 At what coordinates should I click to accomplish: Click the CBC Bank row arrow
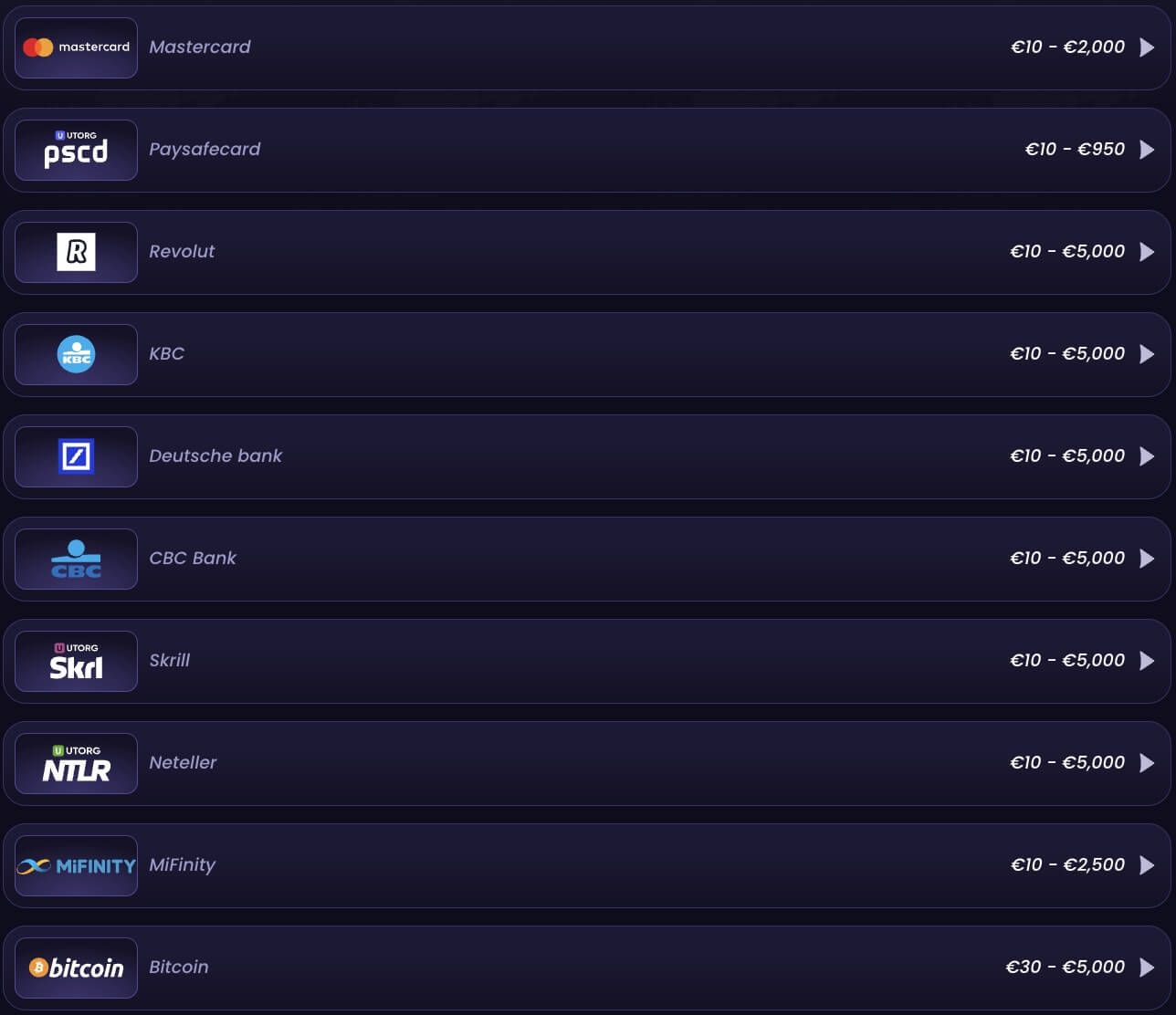click(1148, 559)
